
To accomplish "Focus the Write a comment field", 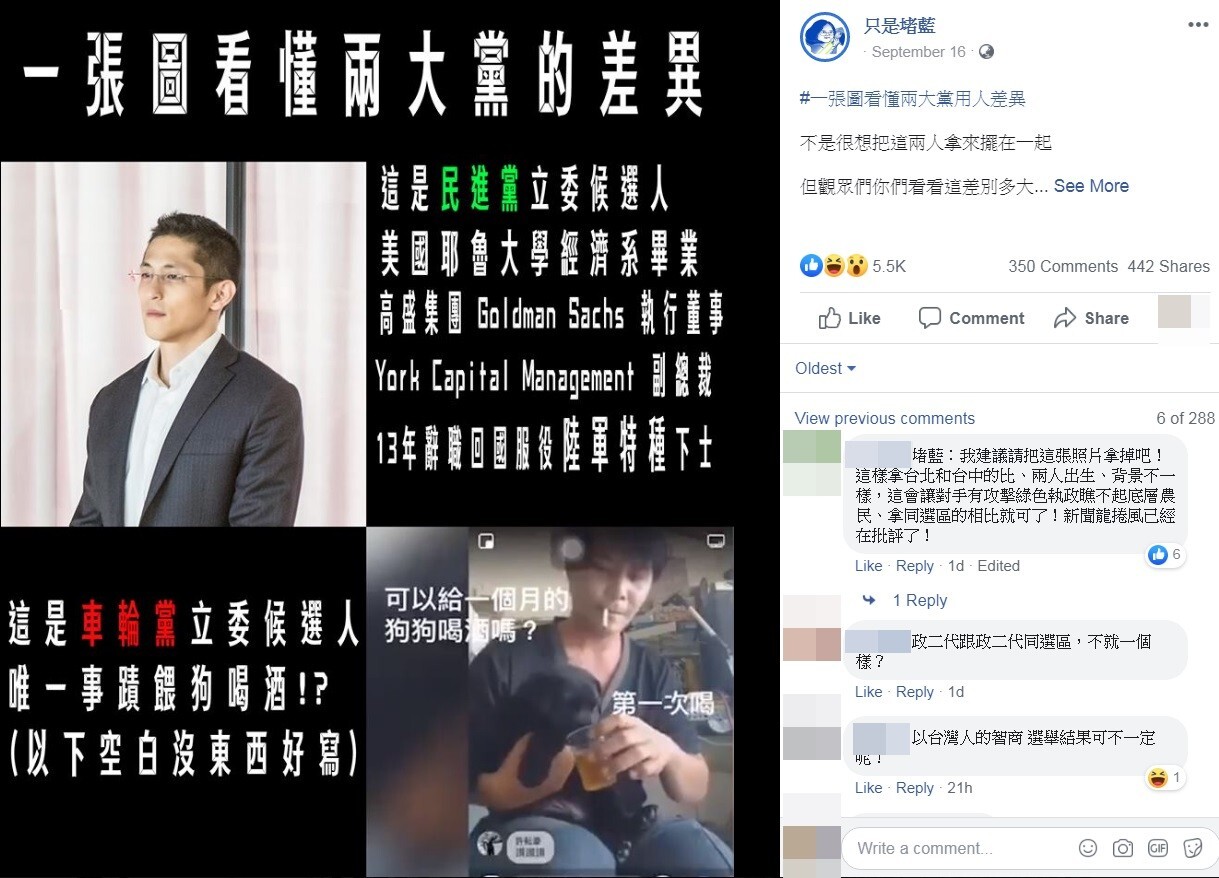I will [x=960, y=848].
